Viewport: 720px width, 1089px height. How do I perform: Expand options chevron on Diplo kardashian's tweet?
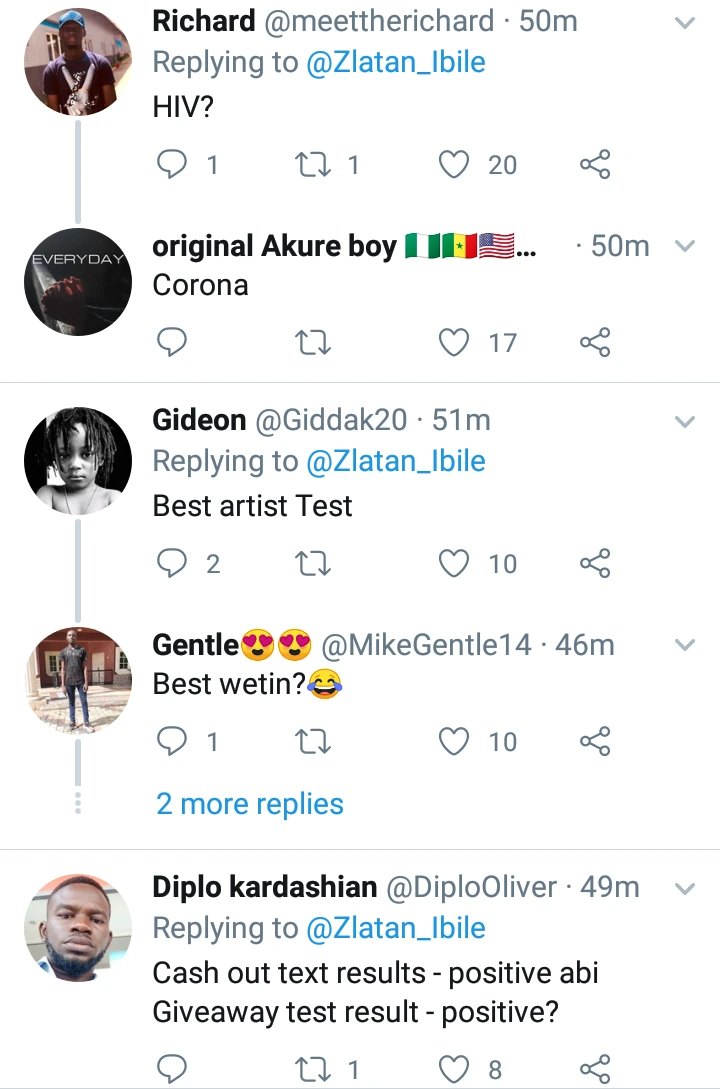pyautogui.click(x=685, y=888)
